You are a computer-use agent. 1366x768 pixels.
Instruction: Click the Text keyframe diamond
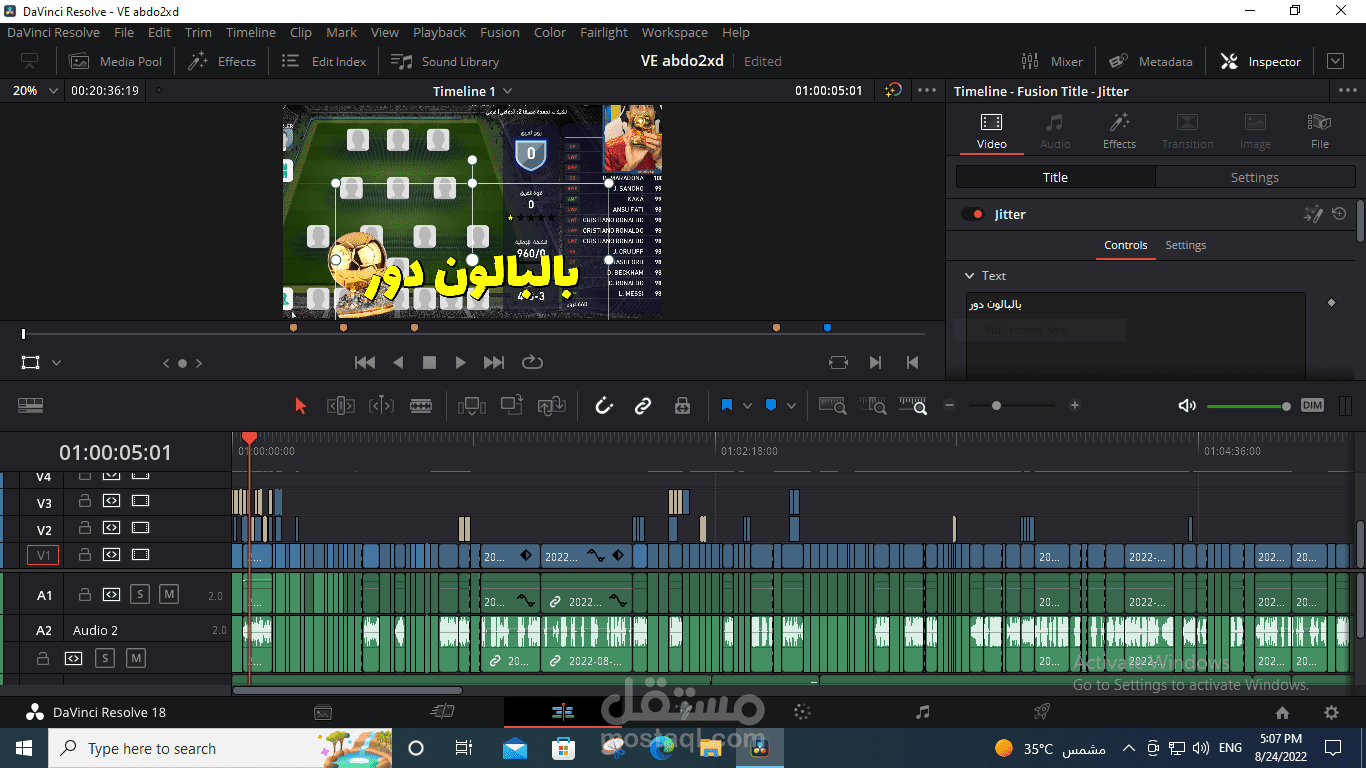click(x=1331, y=302)
